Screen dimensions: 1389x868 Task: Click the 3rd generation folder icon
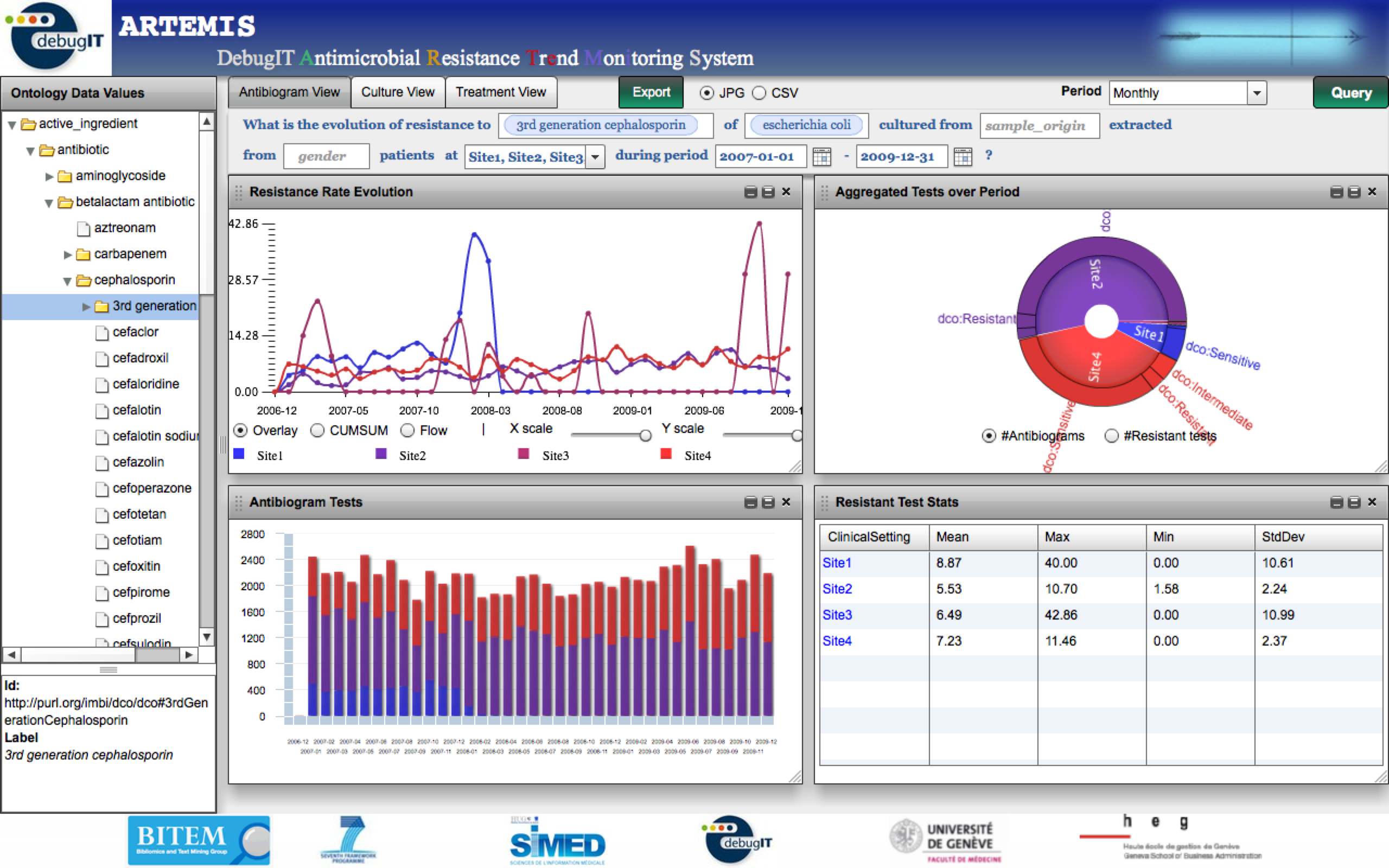click(101, 307)
